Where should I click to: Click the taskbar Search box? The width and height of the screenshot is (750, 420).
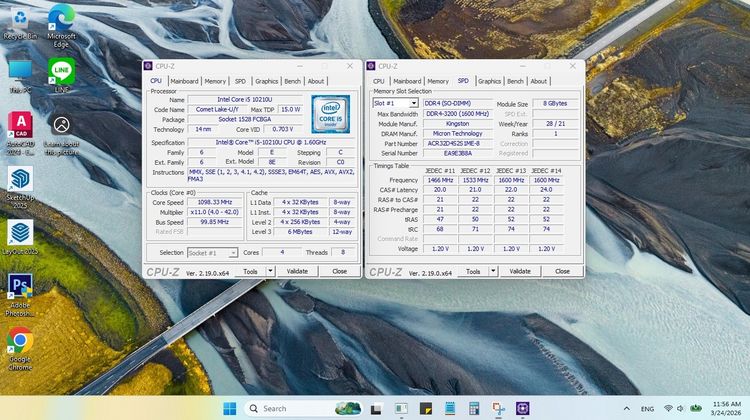[304, 409]
